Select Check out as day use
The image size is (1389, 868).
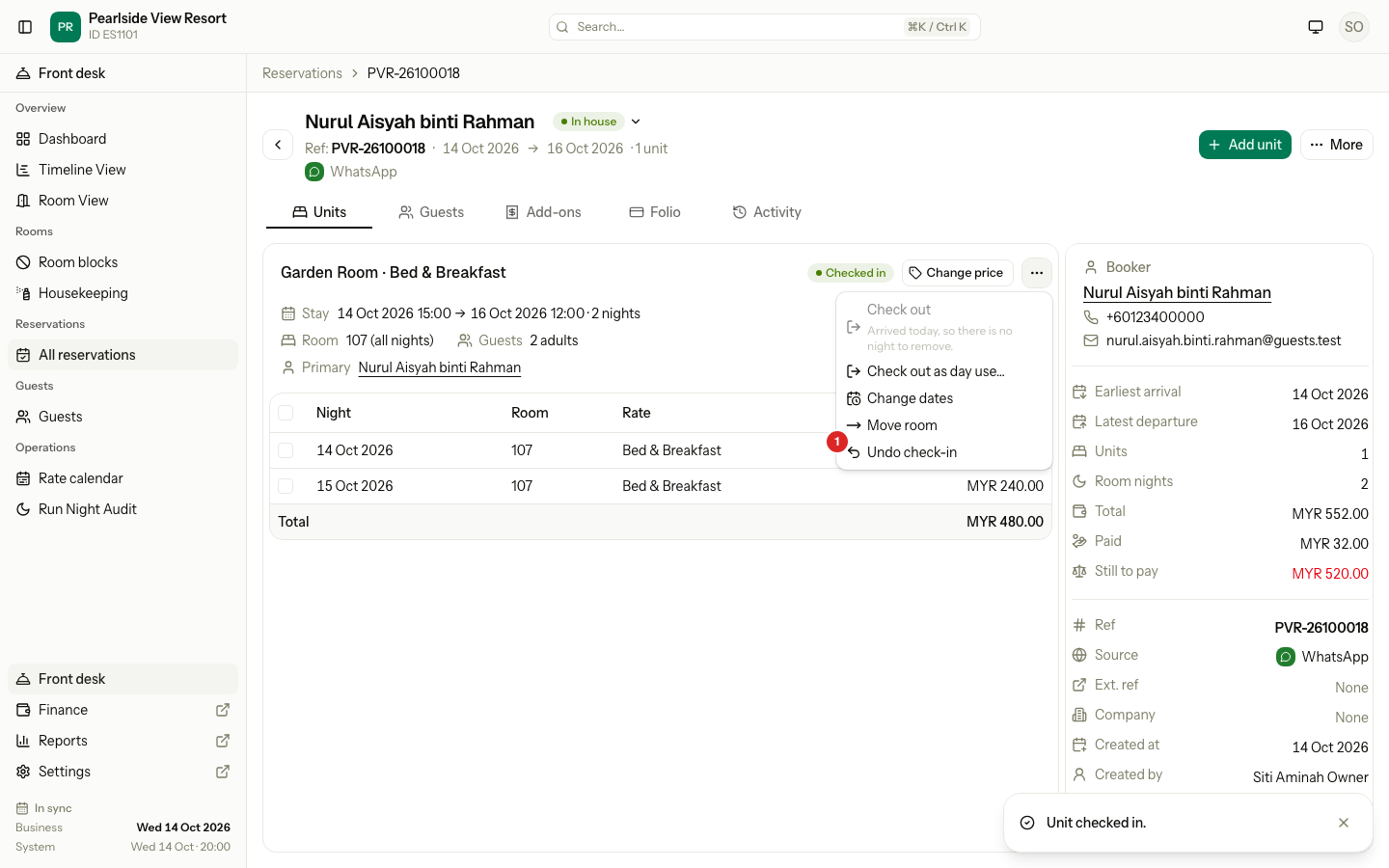coord(944,371)
